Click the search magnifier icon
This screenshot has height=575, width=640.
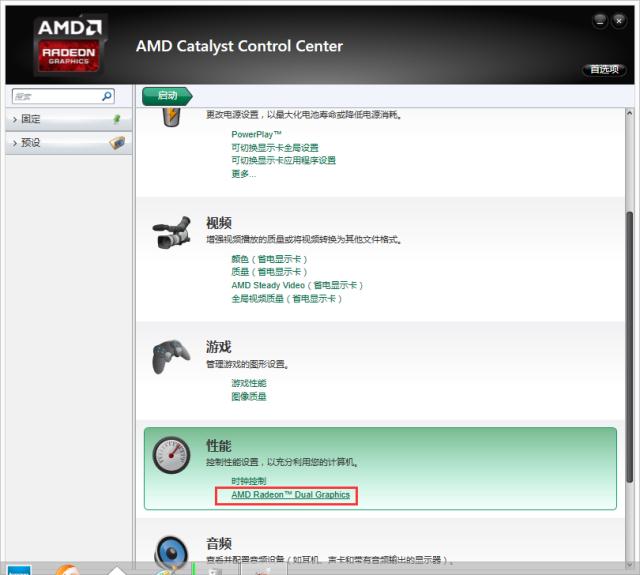107,96
